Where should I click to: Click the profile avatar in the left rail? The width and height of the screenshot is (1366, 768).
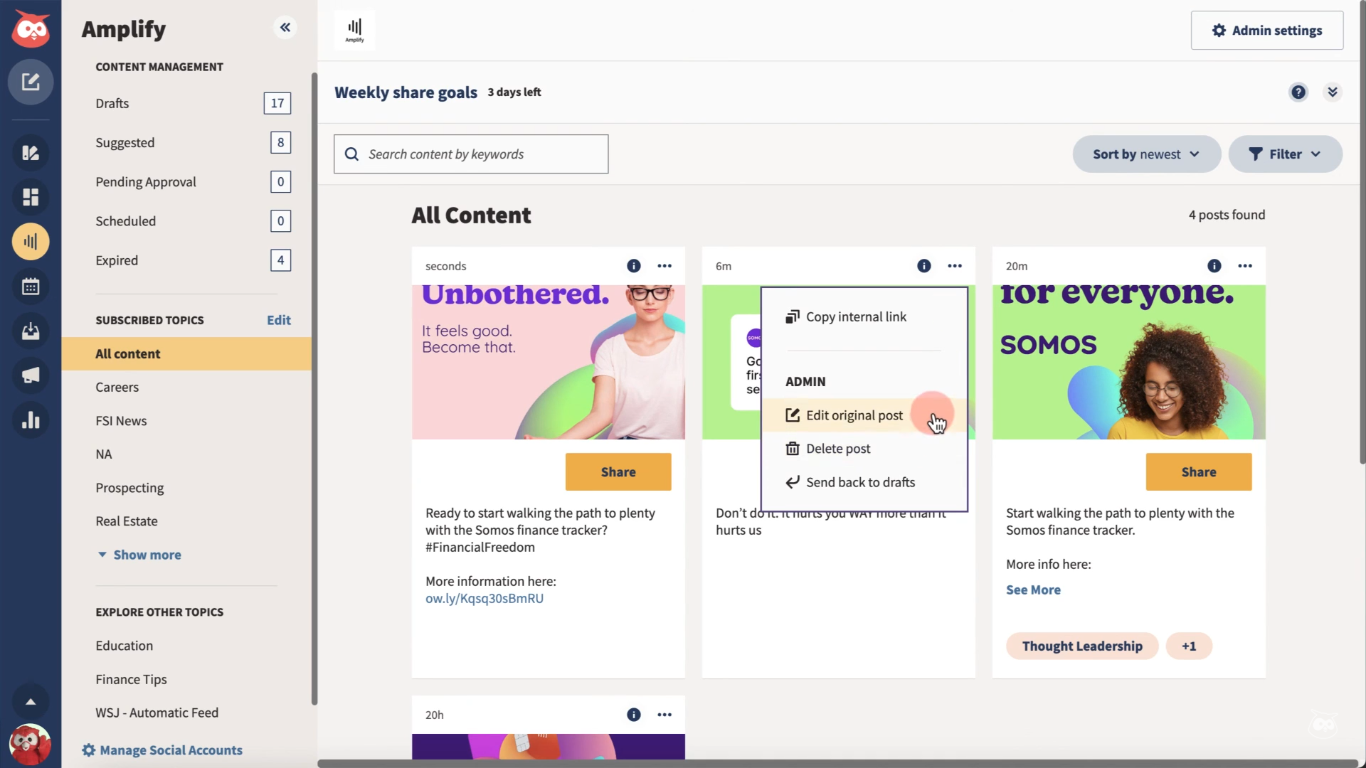pyautogui.click(x=30, y=744)
